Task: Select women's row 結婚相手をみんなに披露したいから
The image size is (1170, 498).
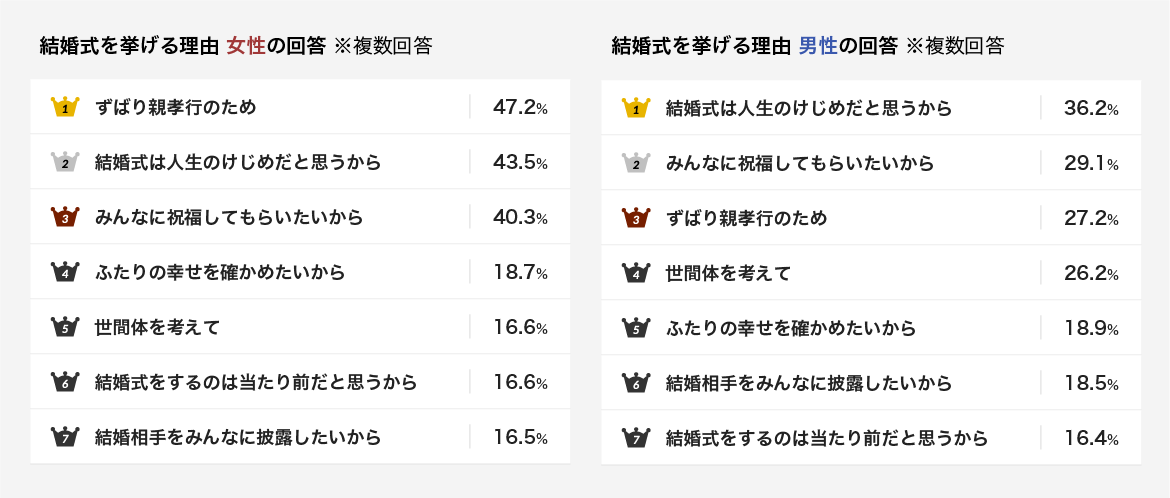Action: [x=300, y=437]
